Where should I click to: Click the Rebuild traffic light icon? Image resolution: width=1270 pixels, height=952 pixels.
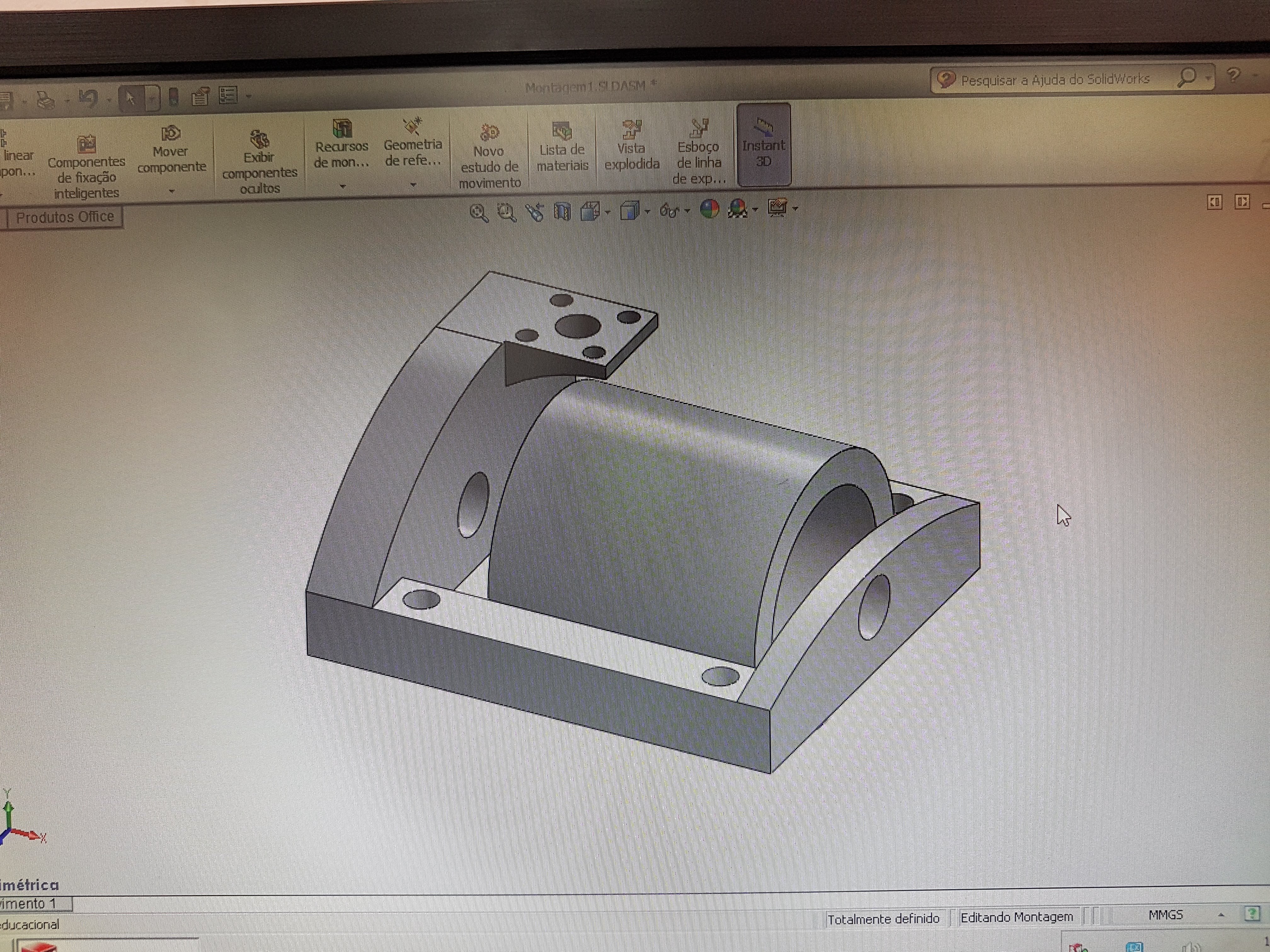pos(173,97)
